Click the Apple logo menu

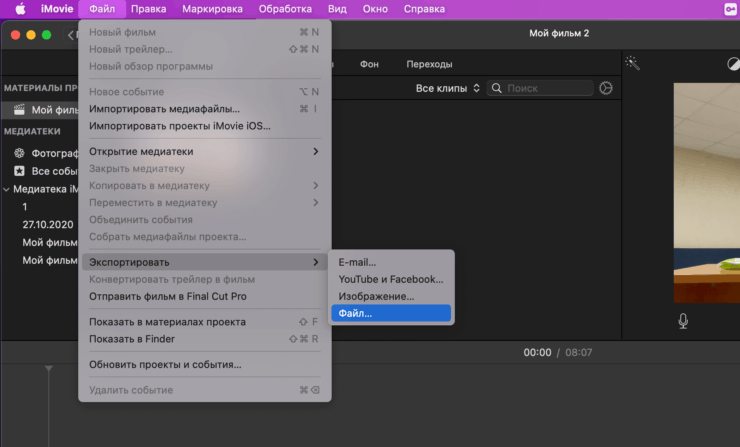coord(19,9)
